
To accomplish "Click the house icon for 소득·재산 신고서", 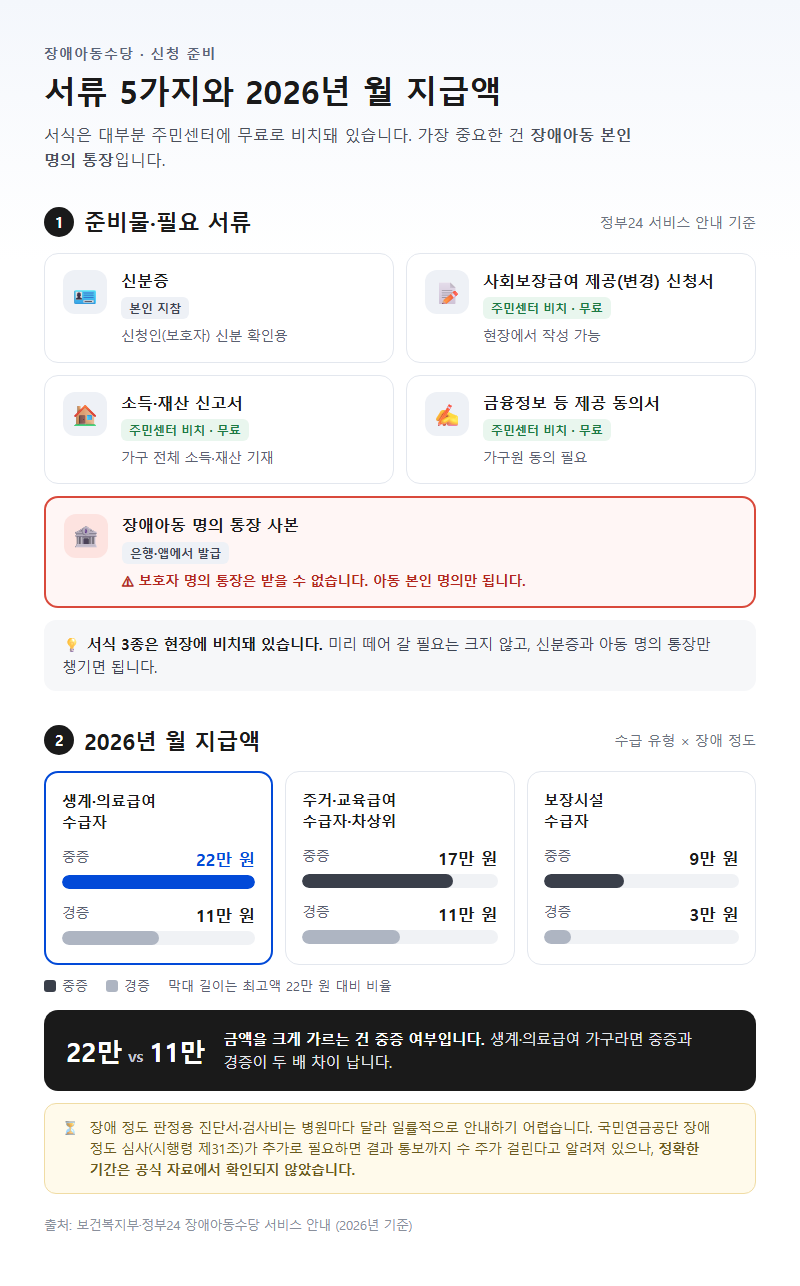I will pos(85,414).
